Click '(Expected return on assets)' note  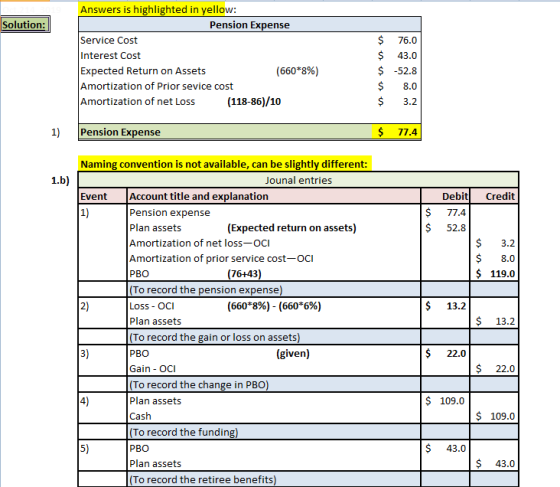[292, 228]
